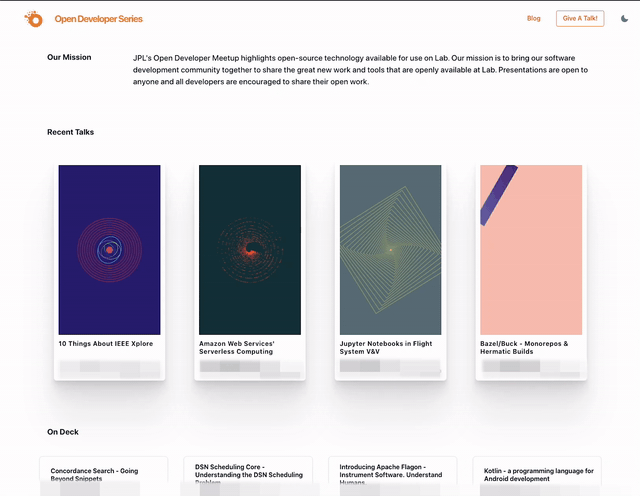Click the orange Open Developer Series logo icon
This screenshot has height=496, width=640.
pyautogui.click(x=33, y=18)
